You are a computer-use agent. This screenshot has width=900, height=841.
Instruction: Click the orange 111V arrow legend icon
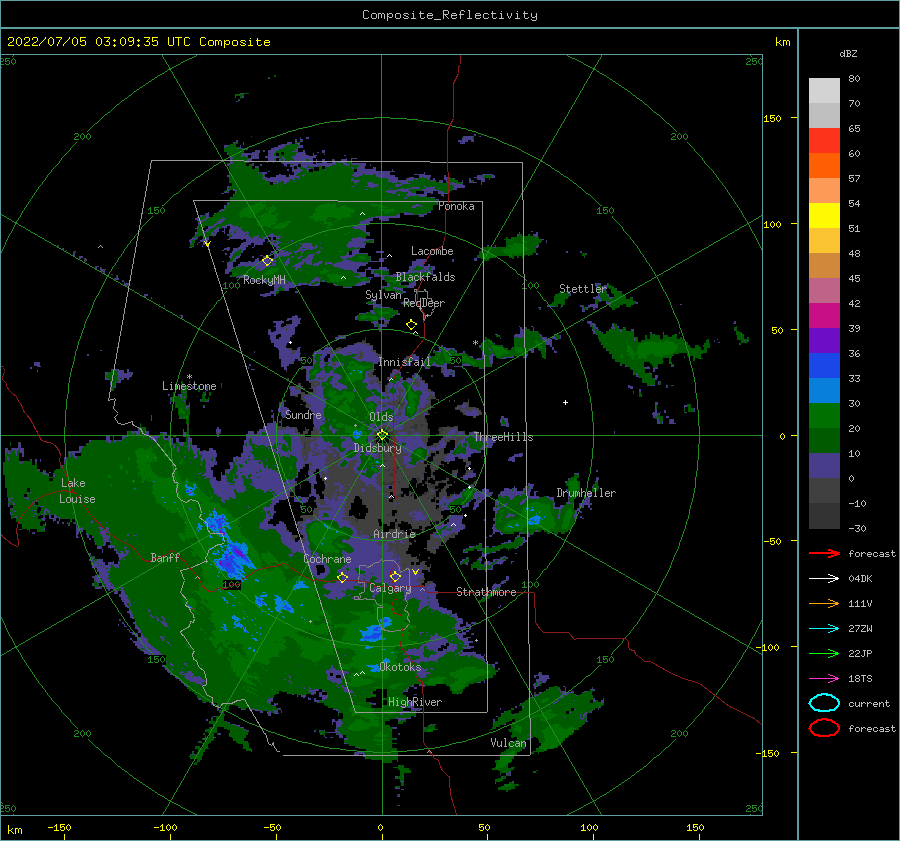(x=824, y=603)
